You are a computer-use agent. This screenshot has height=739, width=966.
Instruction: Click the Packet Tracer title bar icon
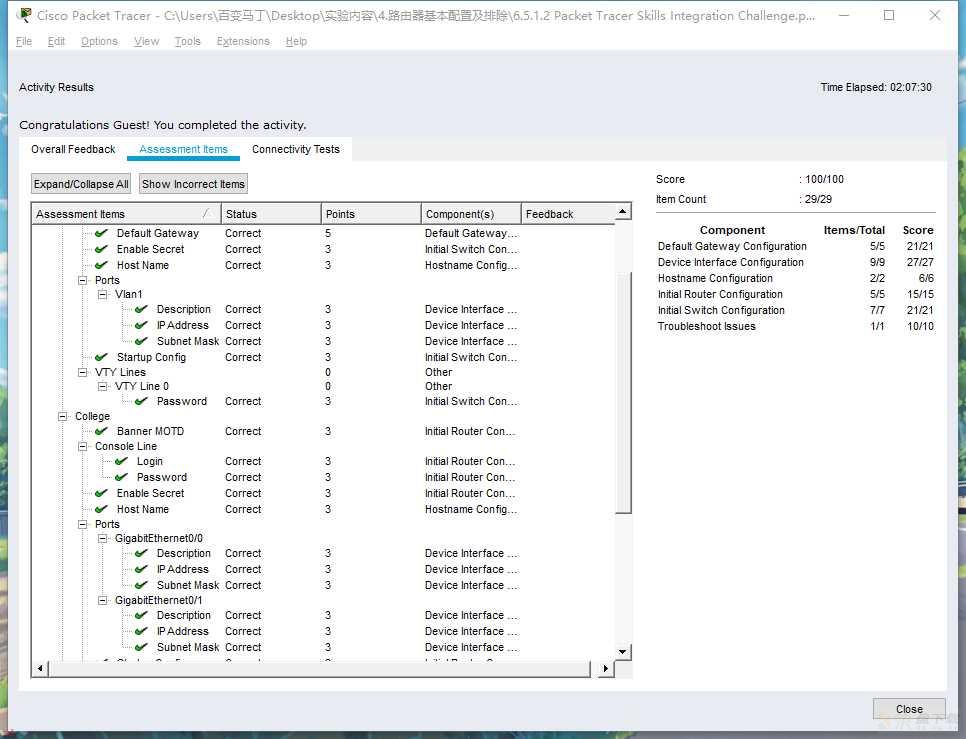25,15
